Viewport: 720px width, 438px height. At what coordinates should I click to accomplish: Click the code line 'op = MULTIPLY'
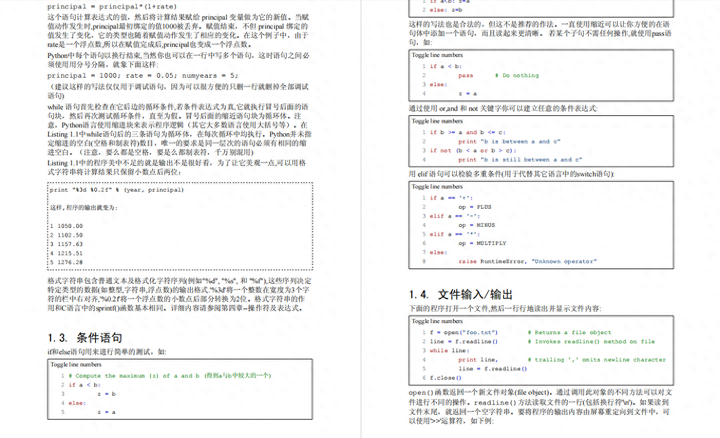(482, 243)
